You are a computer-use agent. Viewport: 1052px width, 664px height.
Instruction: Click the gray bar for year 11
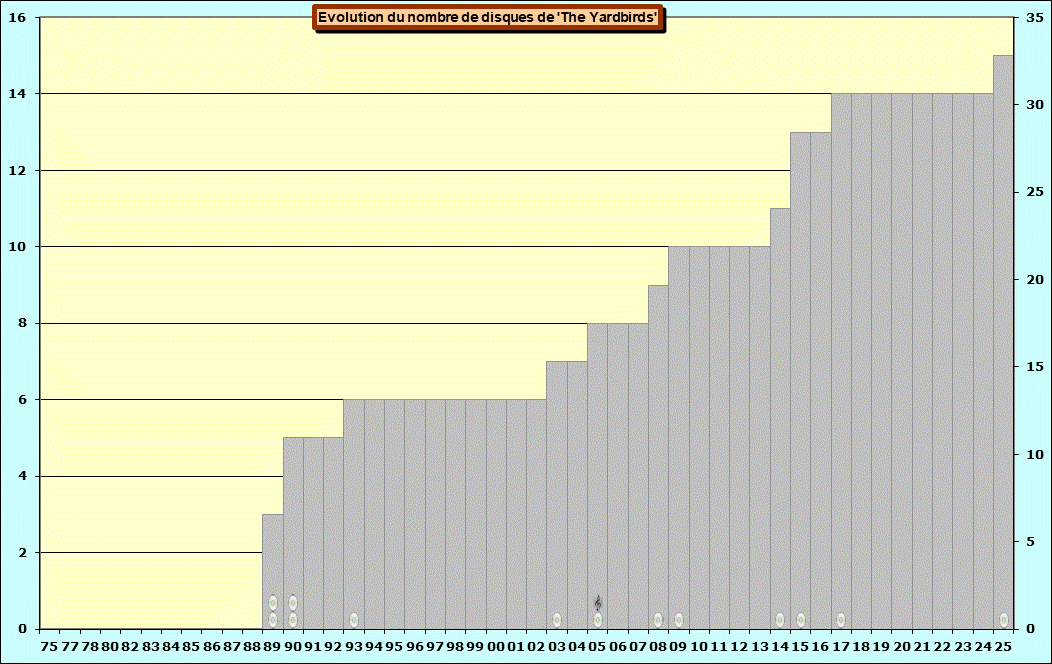pos(719,438)
